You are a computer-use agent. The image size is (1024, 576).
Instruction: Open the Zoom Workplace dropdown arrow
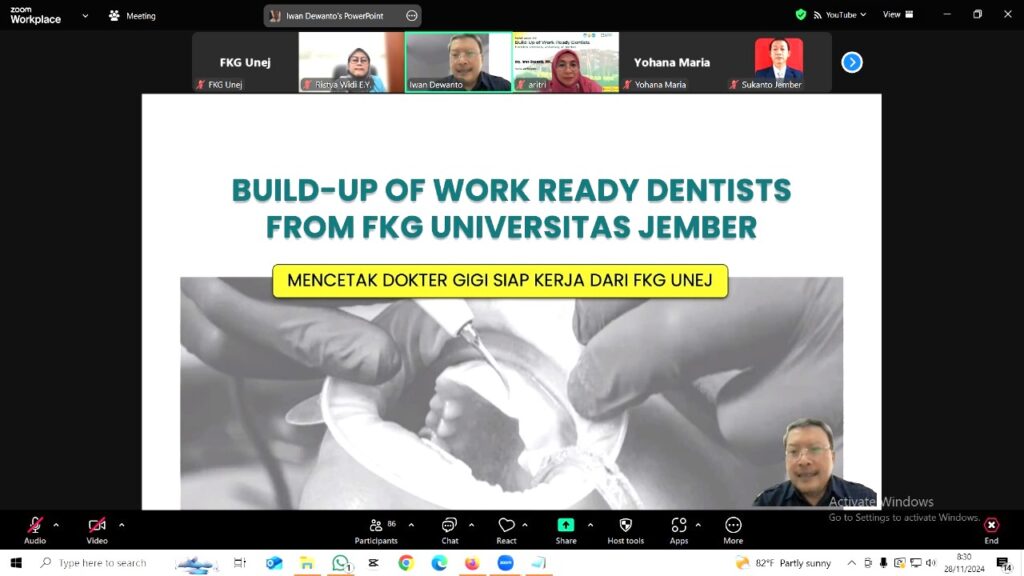tap(85, 16)
